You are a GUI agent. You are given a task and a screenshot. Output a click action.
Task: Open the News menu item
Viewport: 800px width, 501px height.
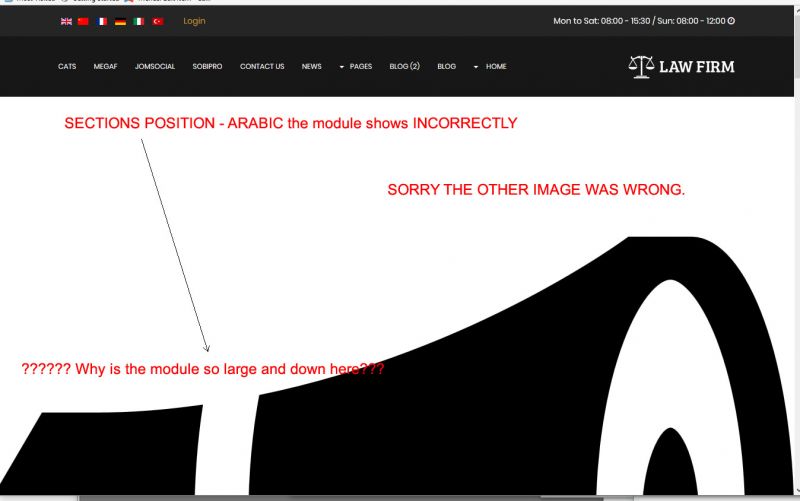tap(312, 67)
